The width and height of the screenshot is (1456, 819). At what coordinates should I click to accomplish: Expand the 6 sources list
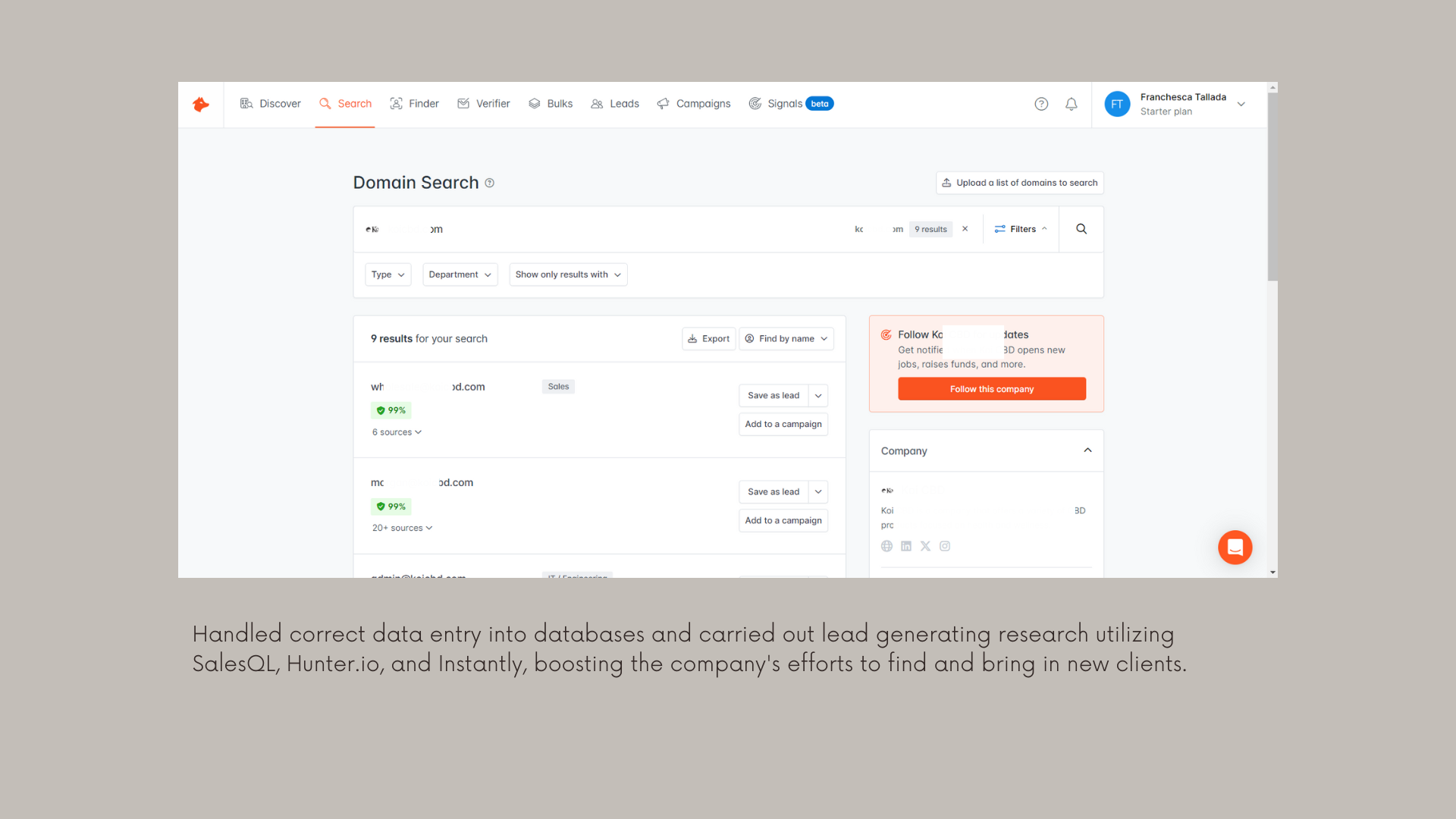pos(397,432)
